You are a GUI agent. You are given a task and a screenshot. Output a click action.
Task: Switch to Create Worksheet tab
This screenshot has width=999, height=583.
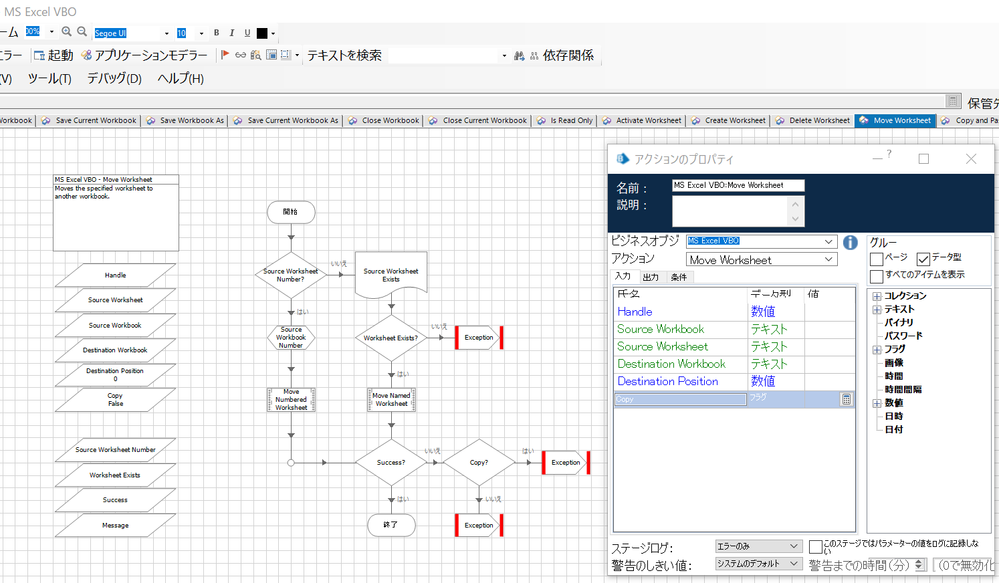(728, 120)
